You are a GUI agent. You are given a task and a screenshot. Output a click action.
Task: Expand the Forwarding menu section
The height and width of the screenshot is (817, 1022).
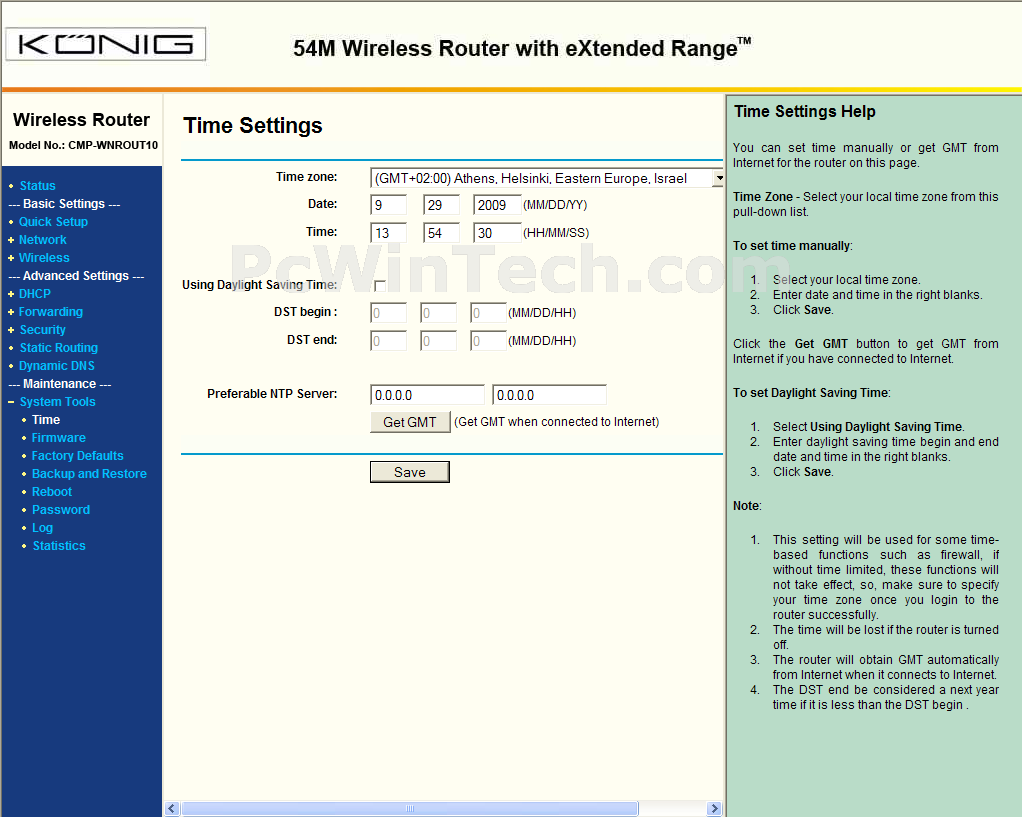(11, 312)
